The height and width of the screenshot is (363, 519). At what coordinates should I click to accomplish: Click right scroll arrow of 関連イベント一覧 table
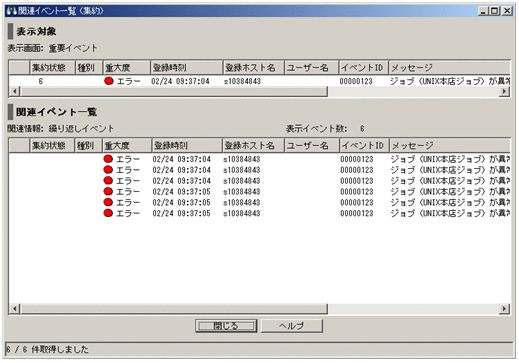505,309
